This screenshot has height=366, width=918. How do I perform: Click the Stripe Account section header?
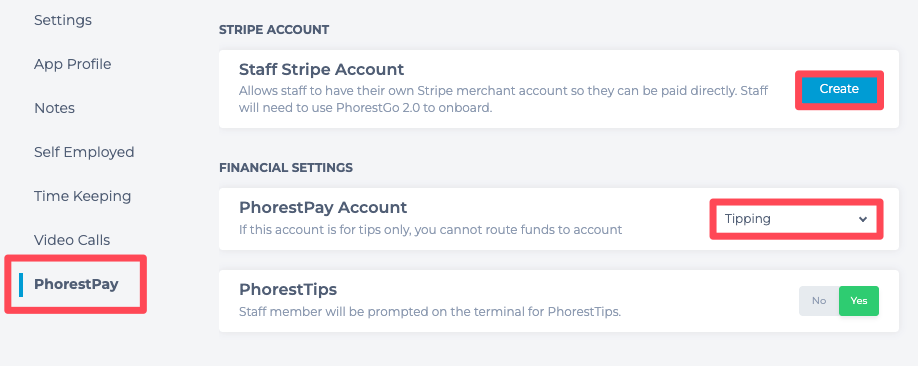[274, 29]
